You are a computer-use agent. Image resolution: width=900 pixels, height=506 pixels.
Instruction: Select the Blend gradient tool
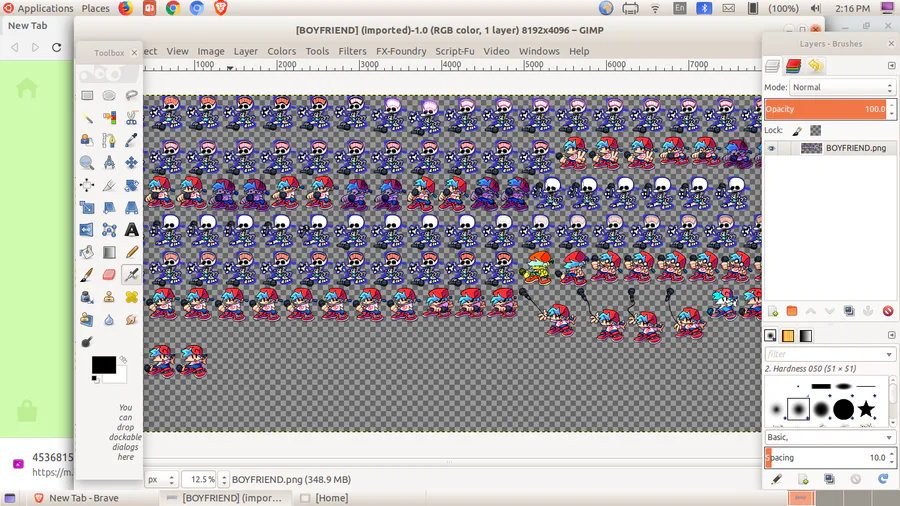point(109,252)
